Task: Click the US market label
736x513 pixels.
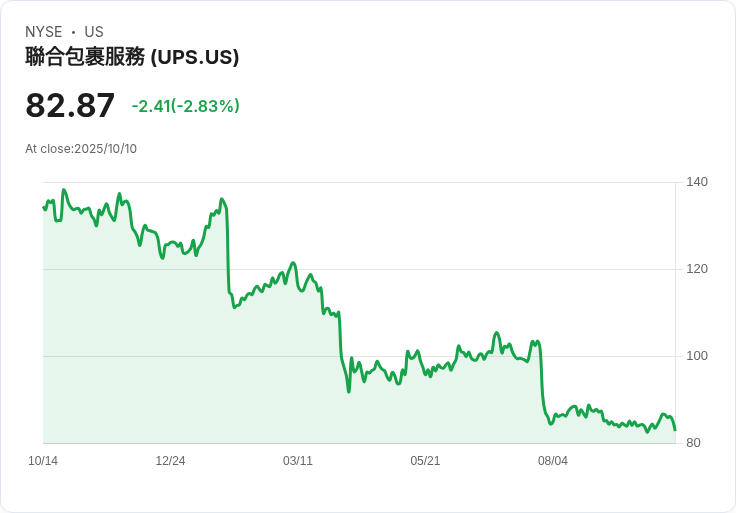Action: tap(94, 32)
